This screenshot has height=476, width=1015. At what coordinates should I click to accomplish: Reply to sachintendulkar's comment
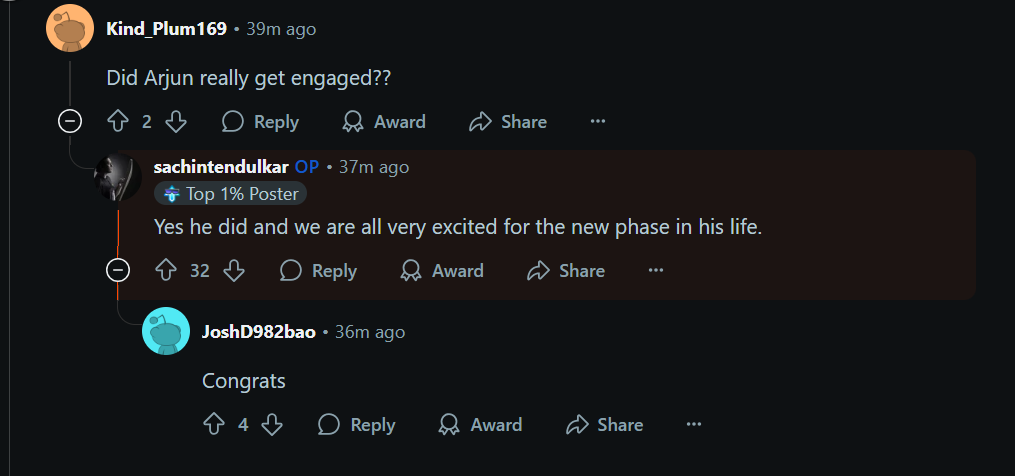click(x=318, y=271)
